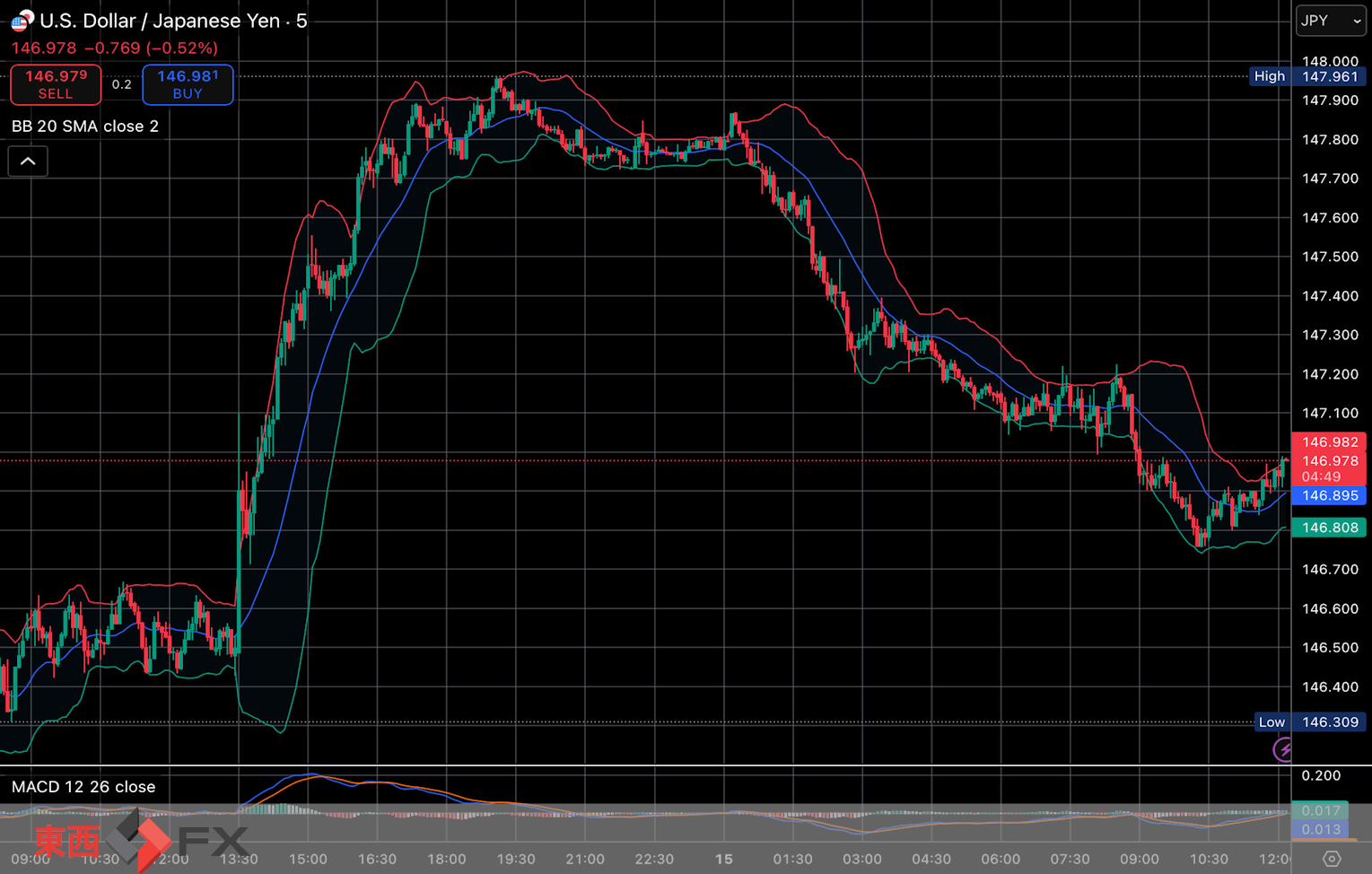Image resolution: width=1372 pixels, height=874 pixels.
Task: Open the JPY currency dropdown
Action: pos(1331,21)
